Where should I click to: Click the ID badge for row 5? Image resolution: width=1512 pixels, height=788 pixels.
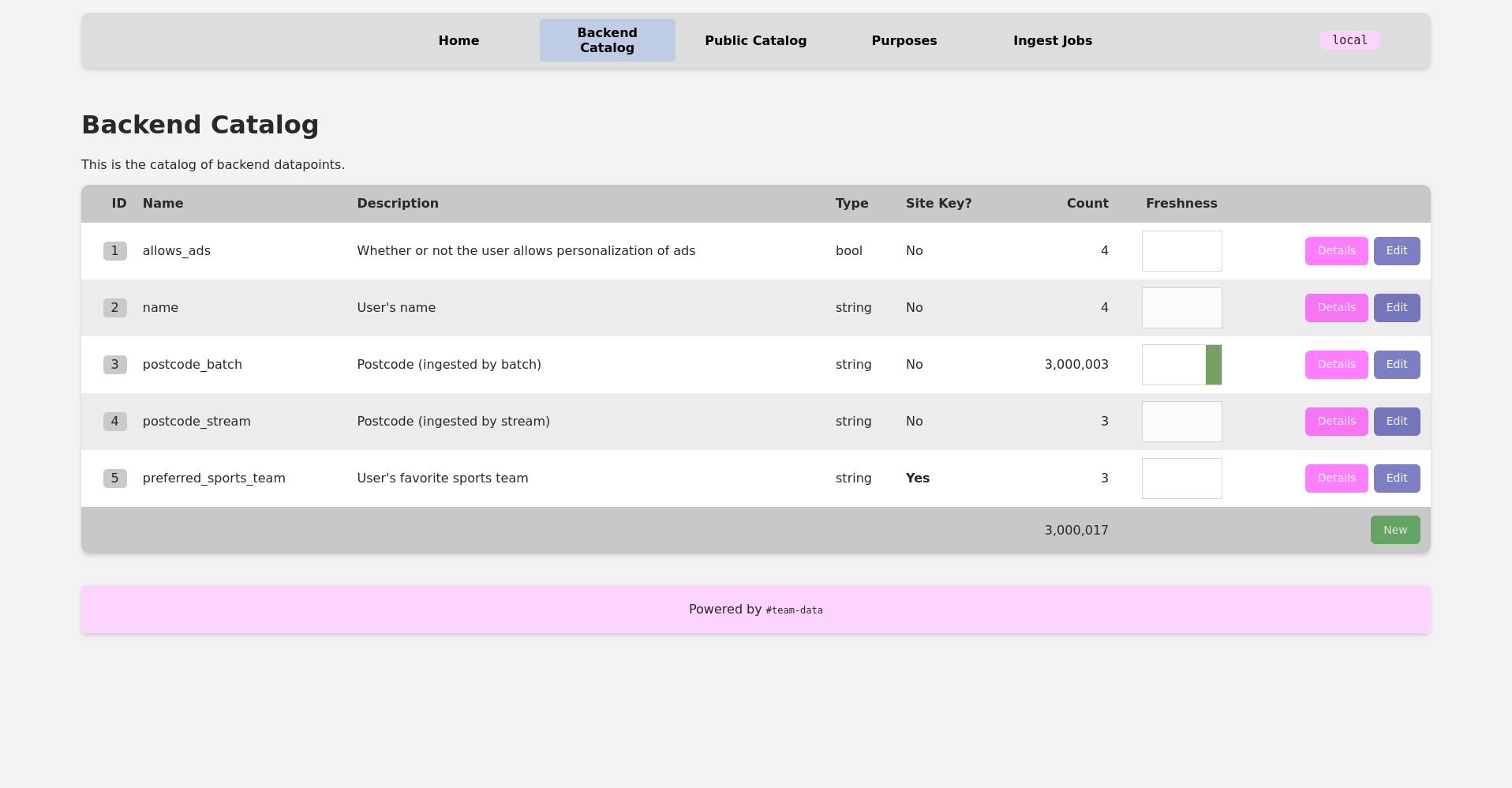114,478
